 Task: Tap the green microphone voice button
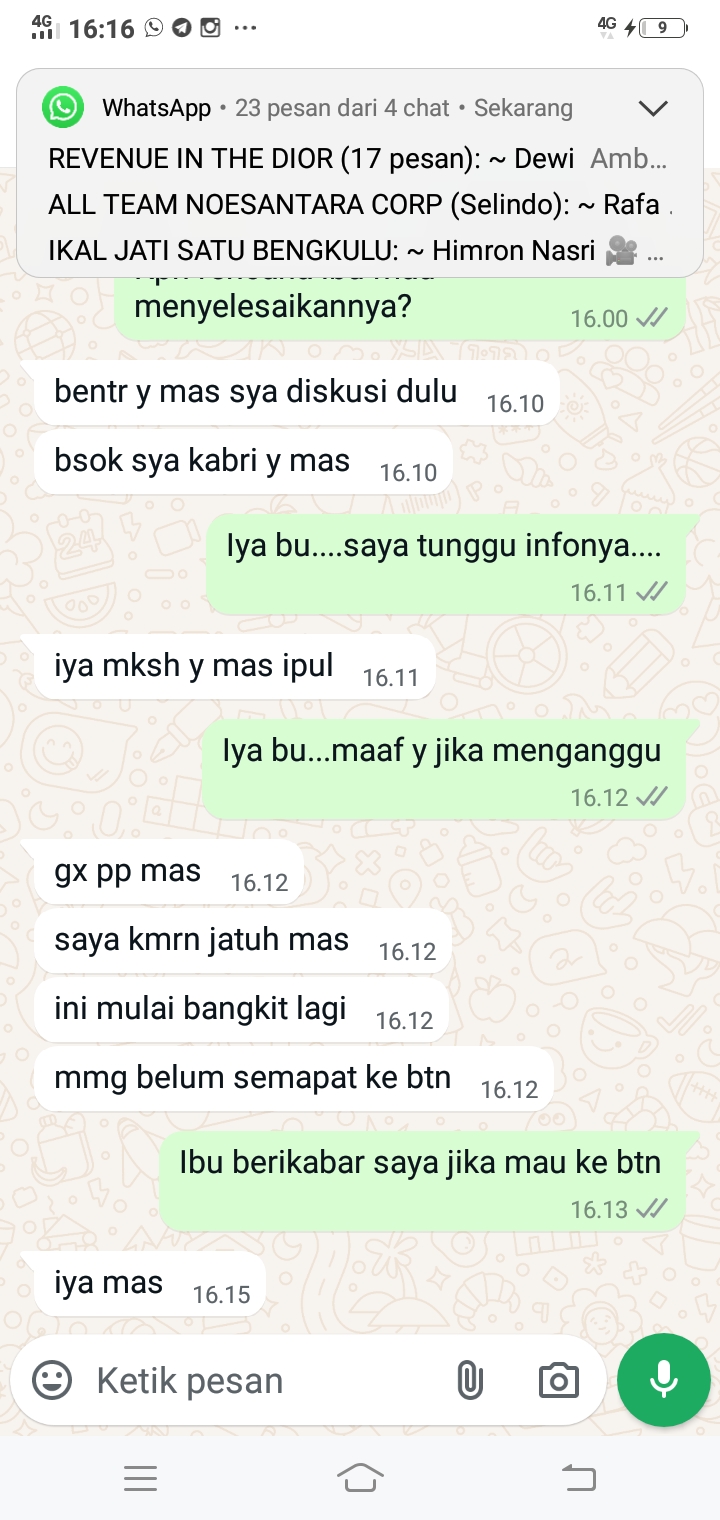[664, 1380]
